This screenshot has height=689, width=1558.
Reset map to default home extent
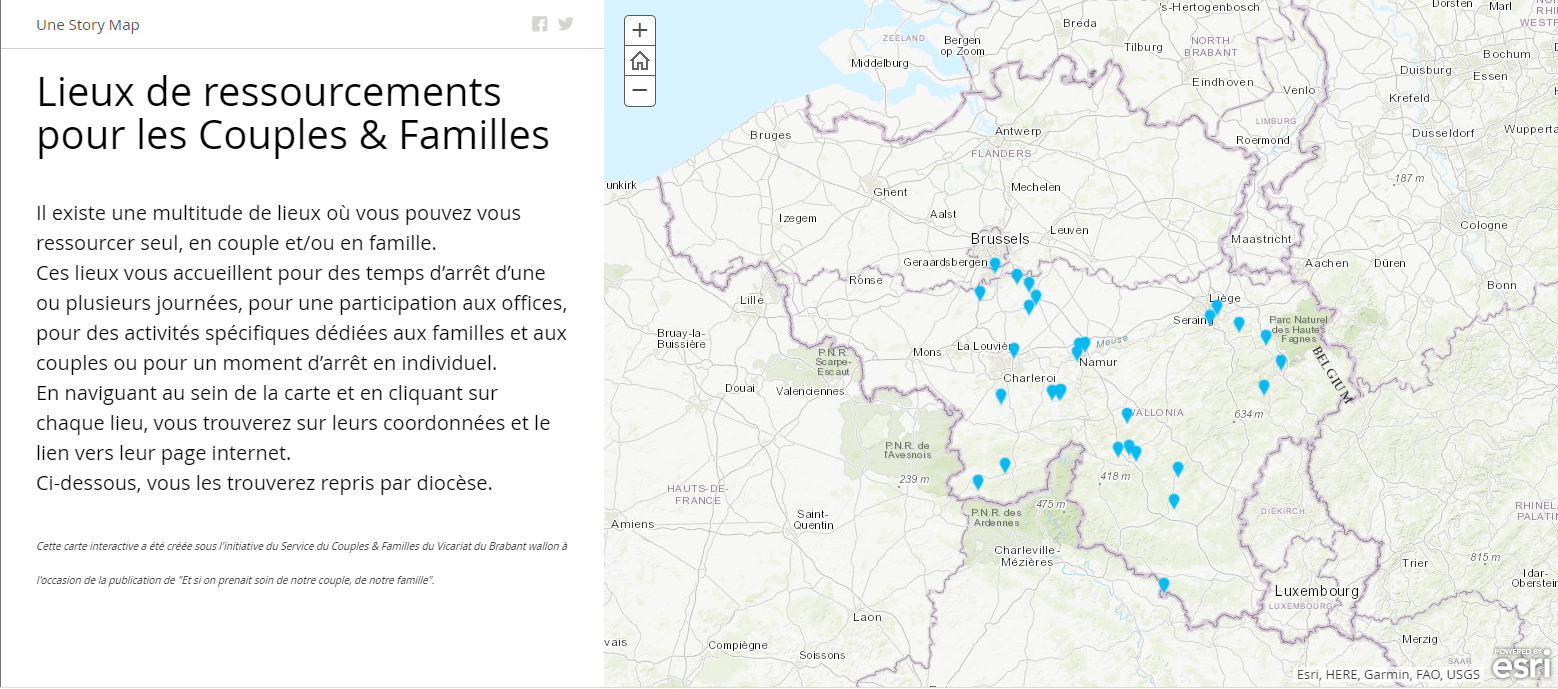coord(640,61)
